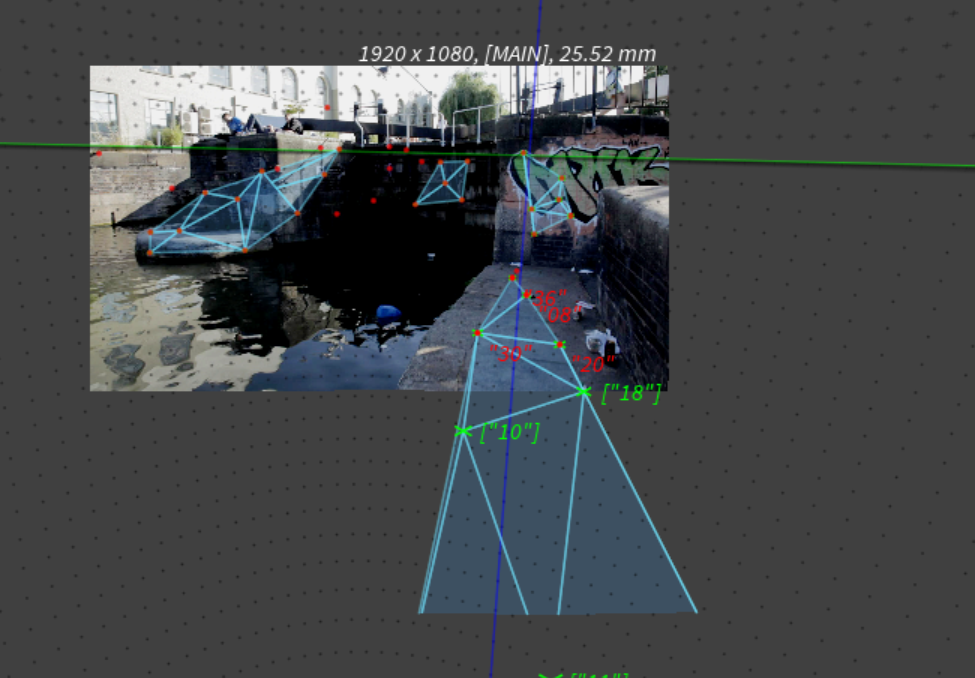Viewport: 975px width, 678px height.
Task: Click the green ["18"] tracker label
Action: pos(631,393)
